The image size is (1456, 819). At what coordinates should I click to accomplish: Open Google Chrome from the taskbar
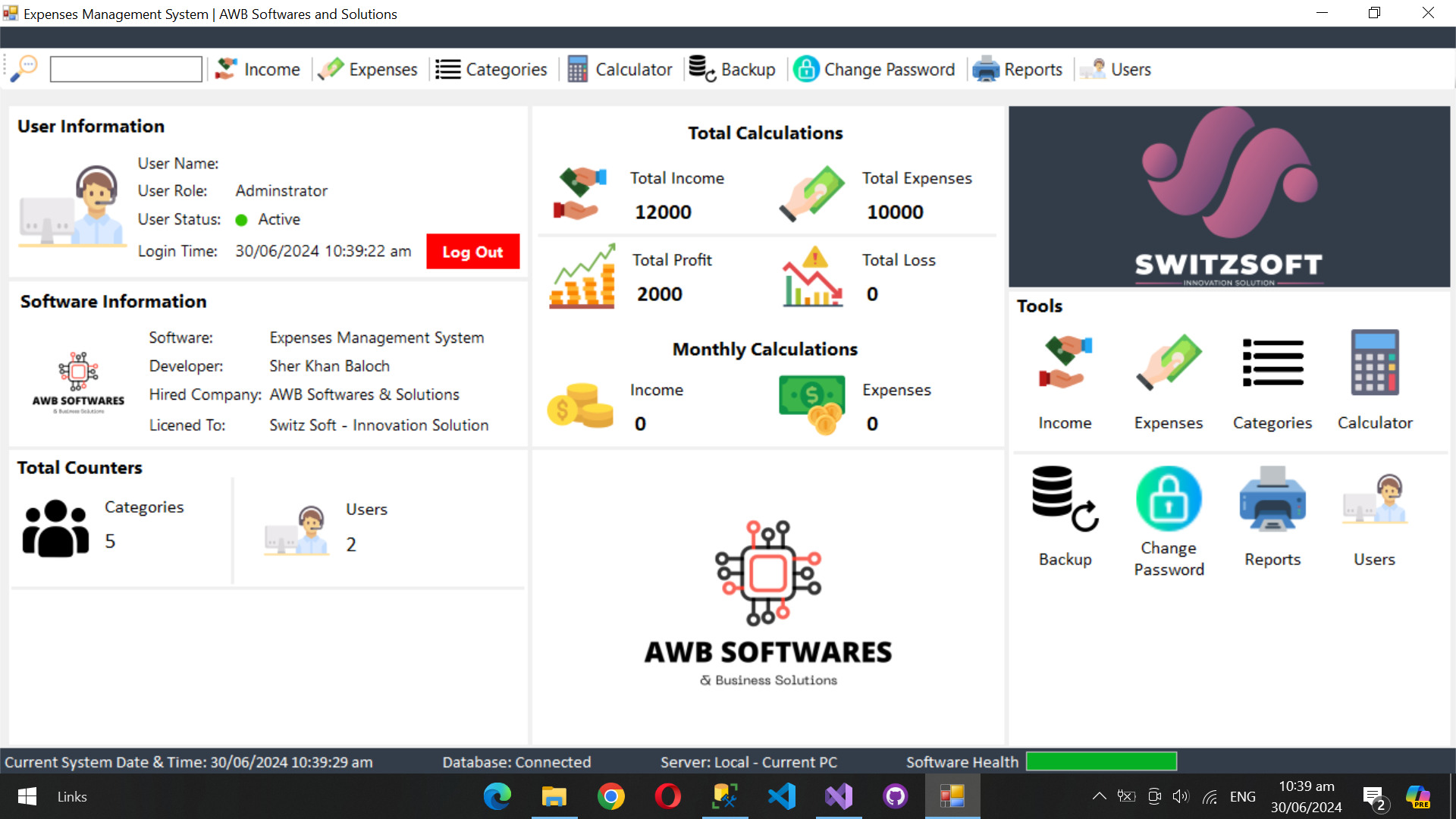coord(611,796)
